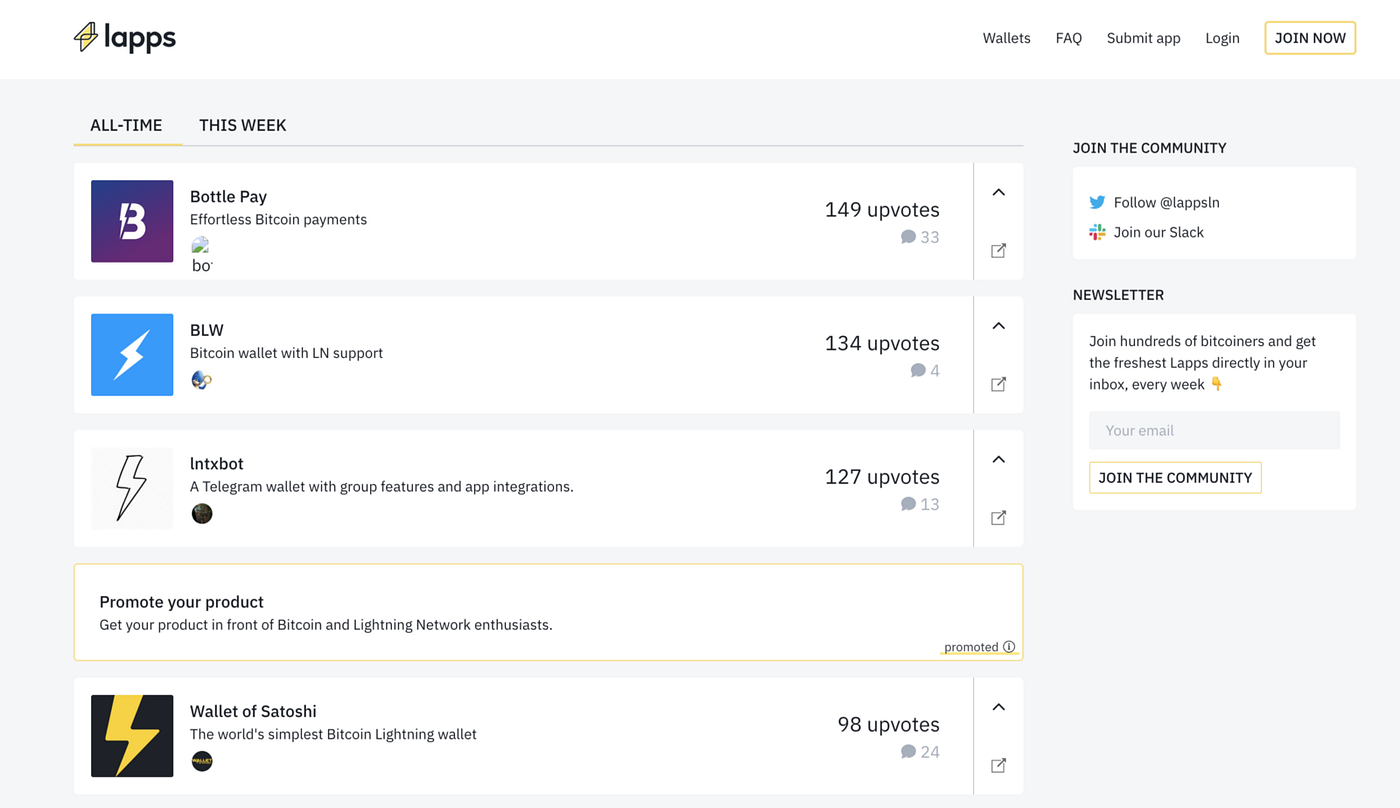Open Wallet of Satoshi external link icon
Viewport: 1400px width, 808px height.
tap(998, 765)
